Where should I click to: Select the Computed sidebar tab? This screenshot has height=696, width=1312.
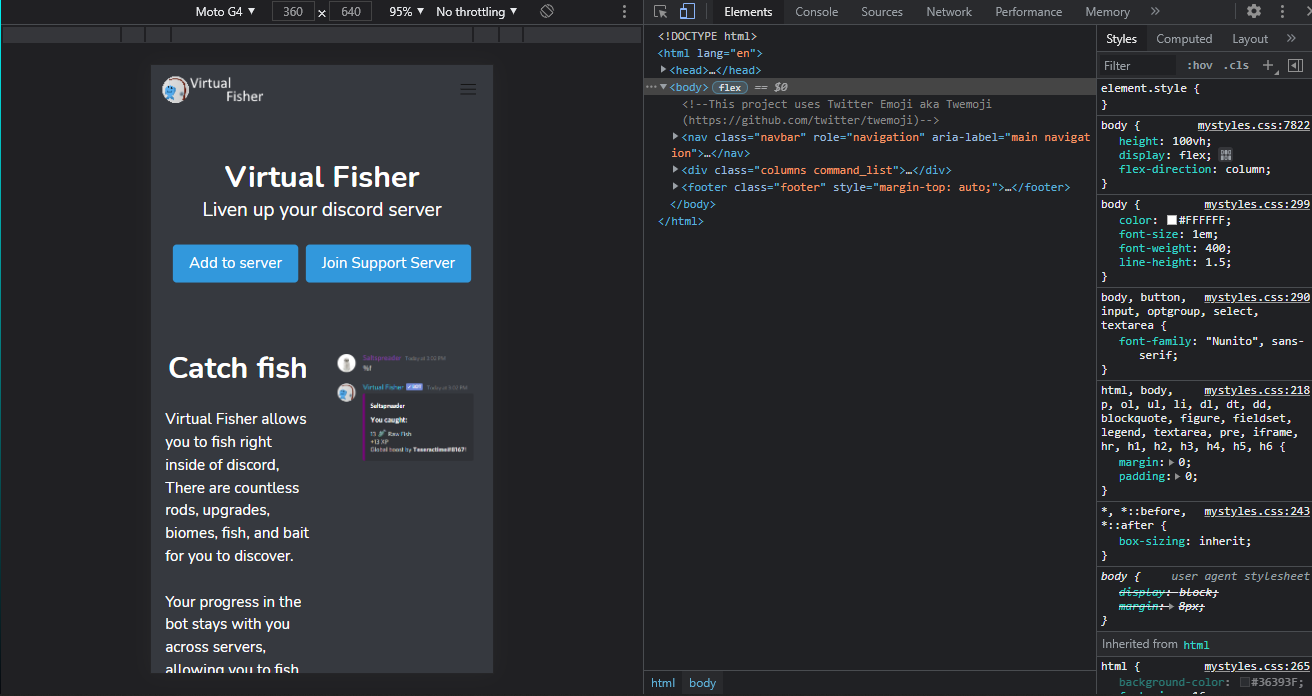coord(1184,39)
